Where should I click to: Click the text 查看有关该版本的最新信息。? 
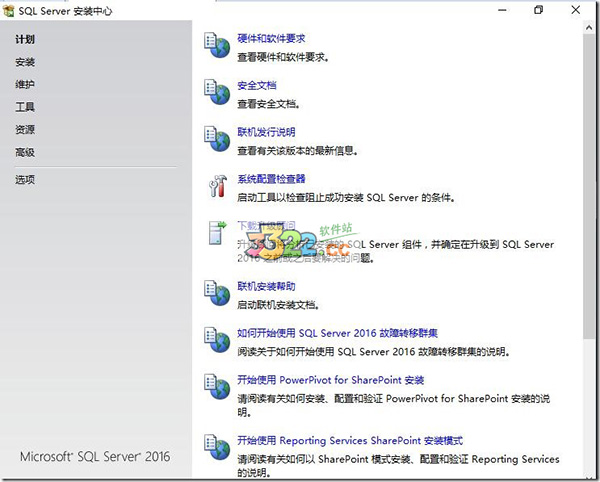coord(298,151)
